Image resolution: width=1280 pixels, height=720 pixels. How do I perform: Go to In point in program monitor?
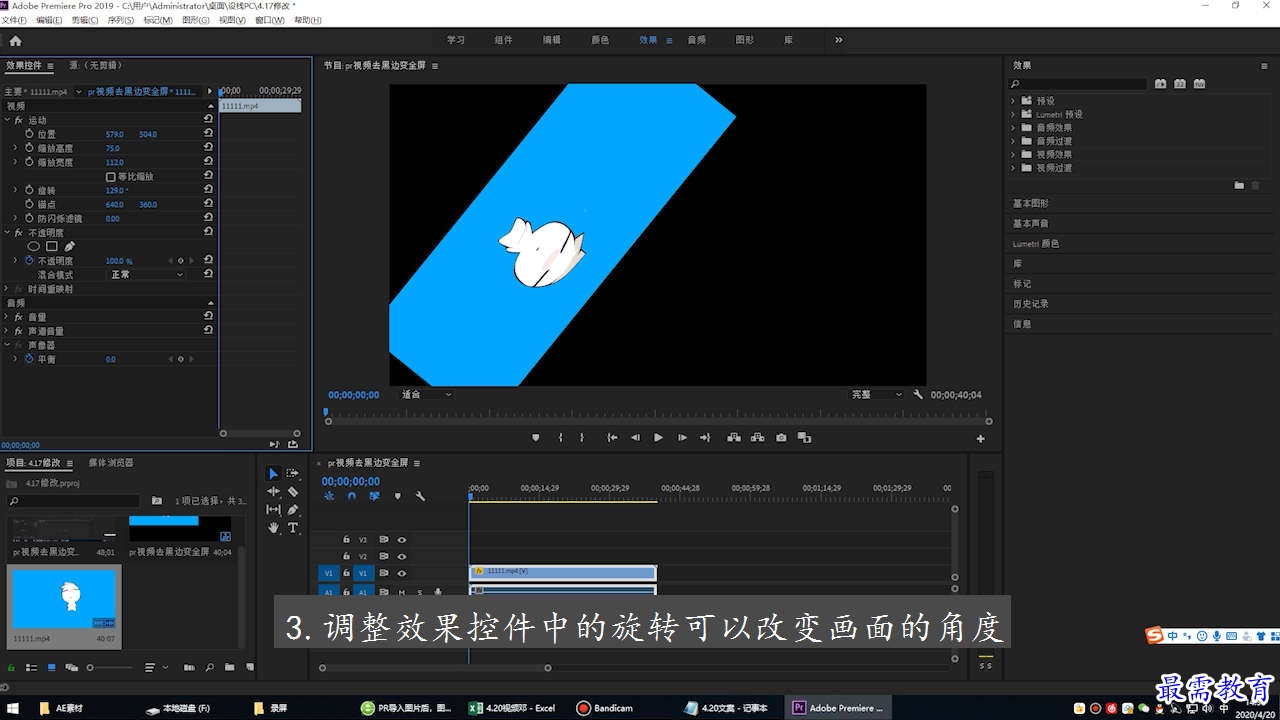point(612,438)
